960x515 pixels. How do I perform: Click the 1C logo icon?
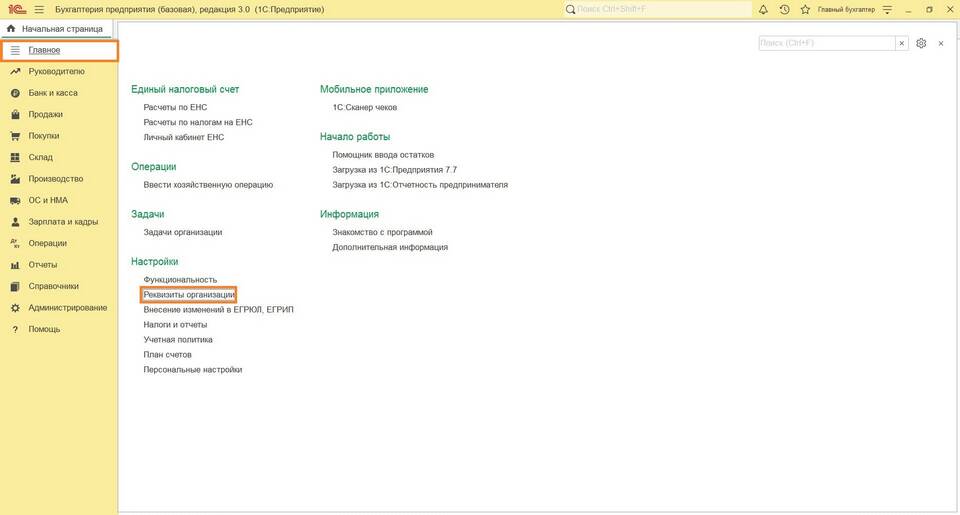click(x=15, y=9)
